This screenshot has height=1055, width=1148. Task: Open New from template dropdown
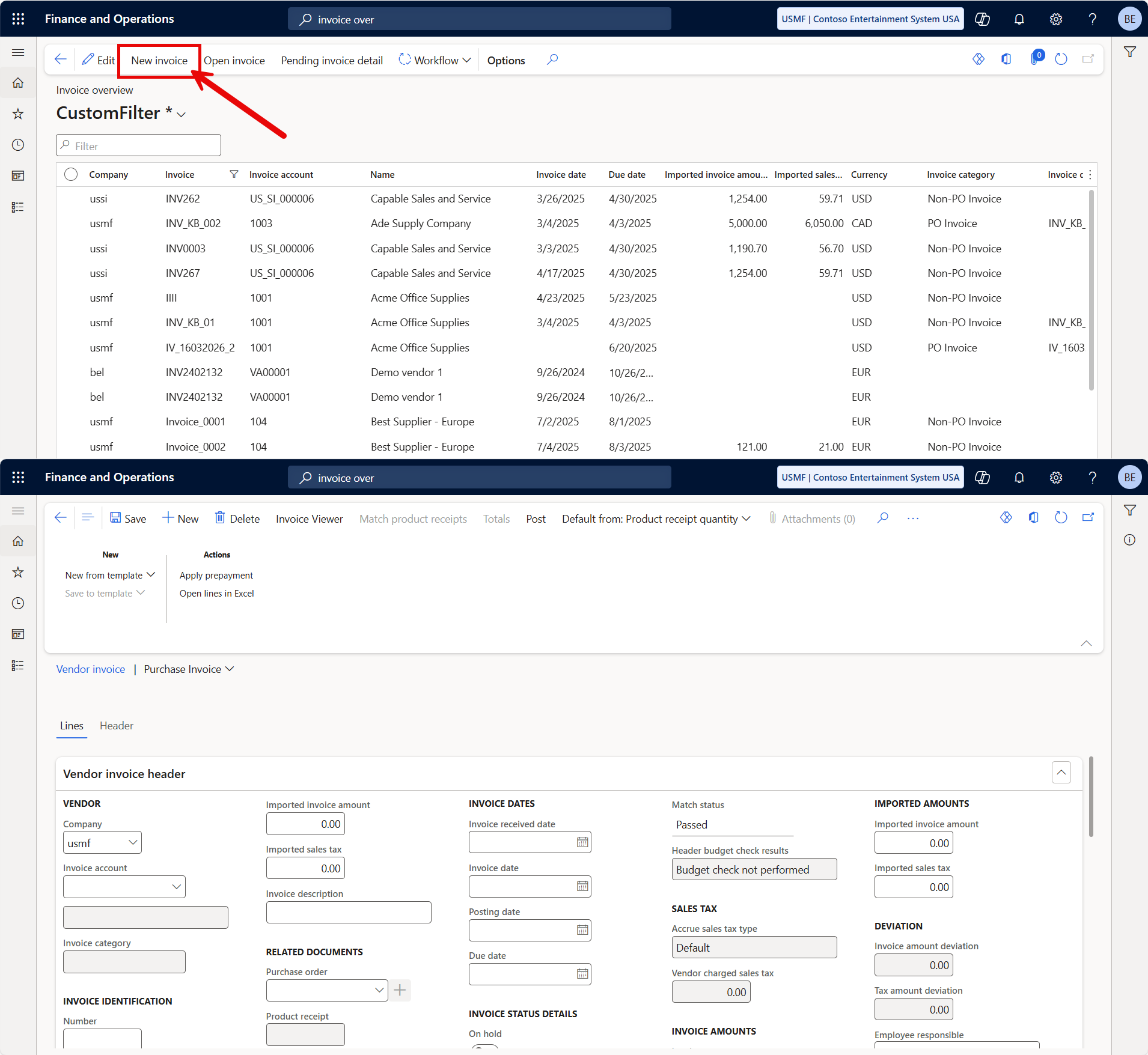(x=110, y=575)
